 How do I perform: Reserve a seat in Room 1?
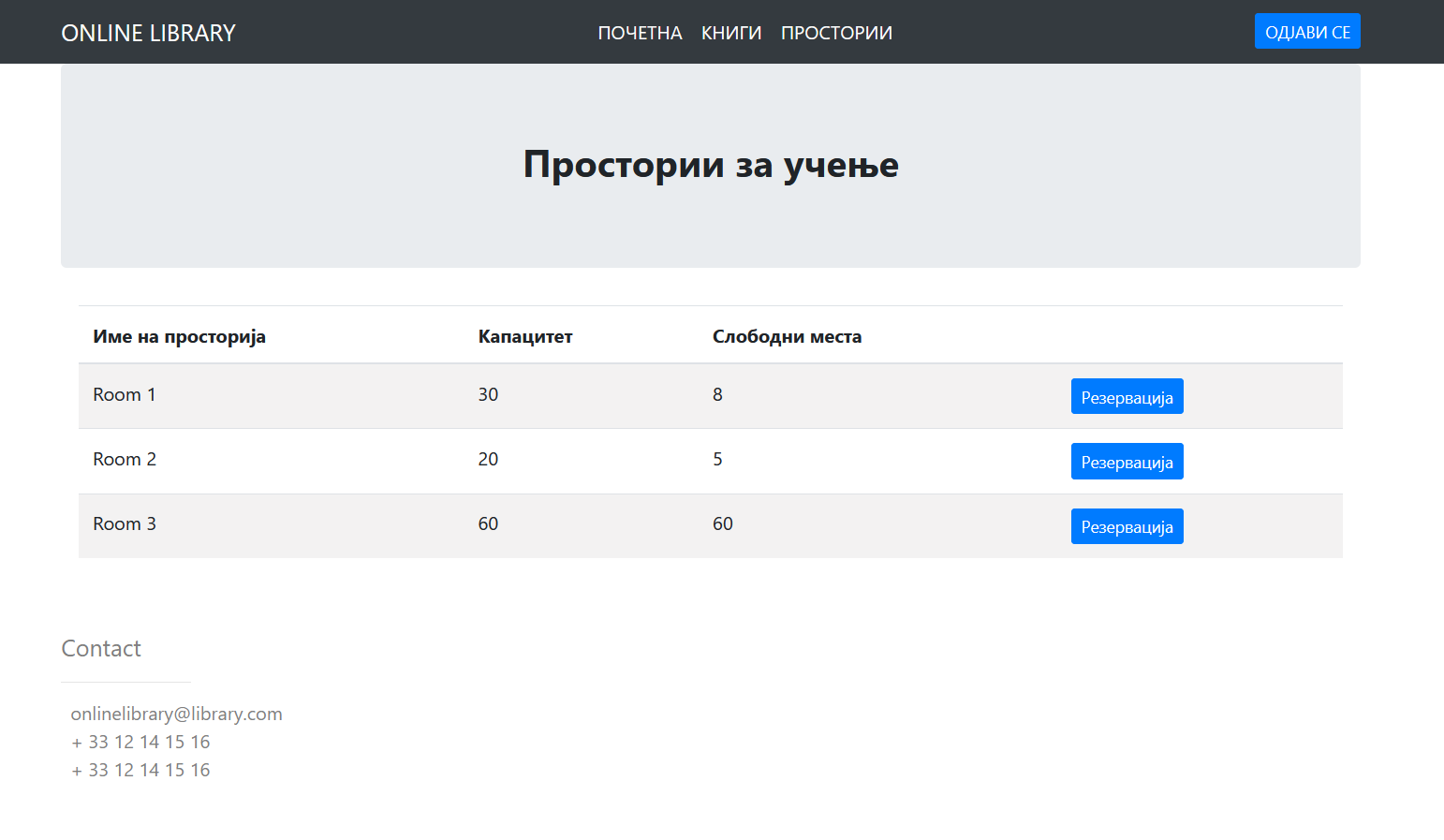(x=1127, y=396)
